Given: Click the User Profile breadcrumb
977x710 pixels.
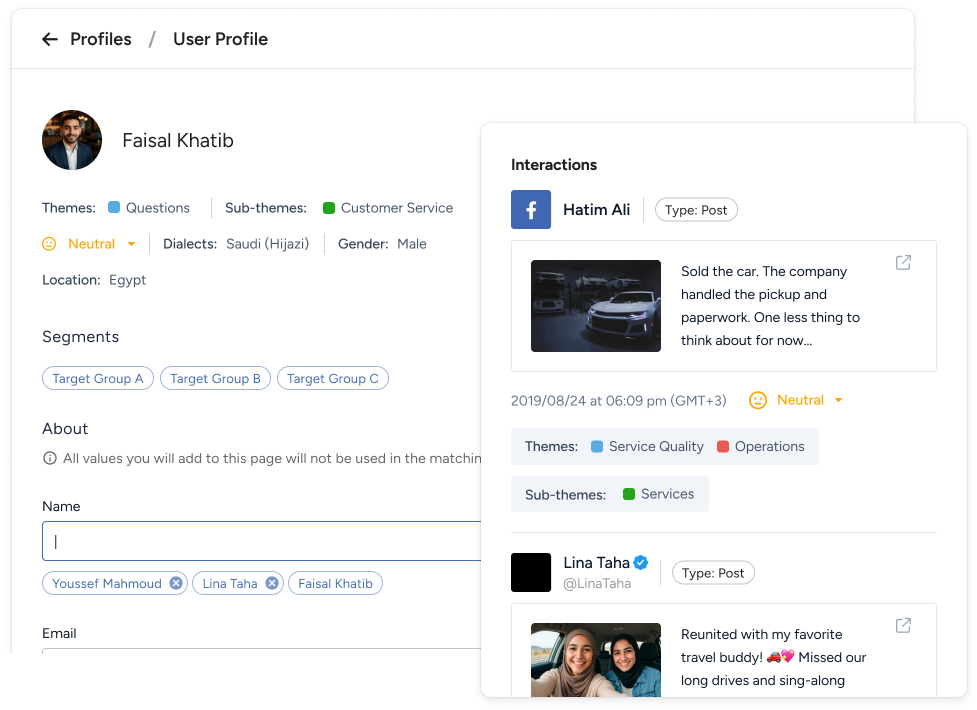Looking at the screenshot, I should pyautogui.click(x=221, y=39).
